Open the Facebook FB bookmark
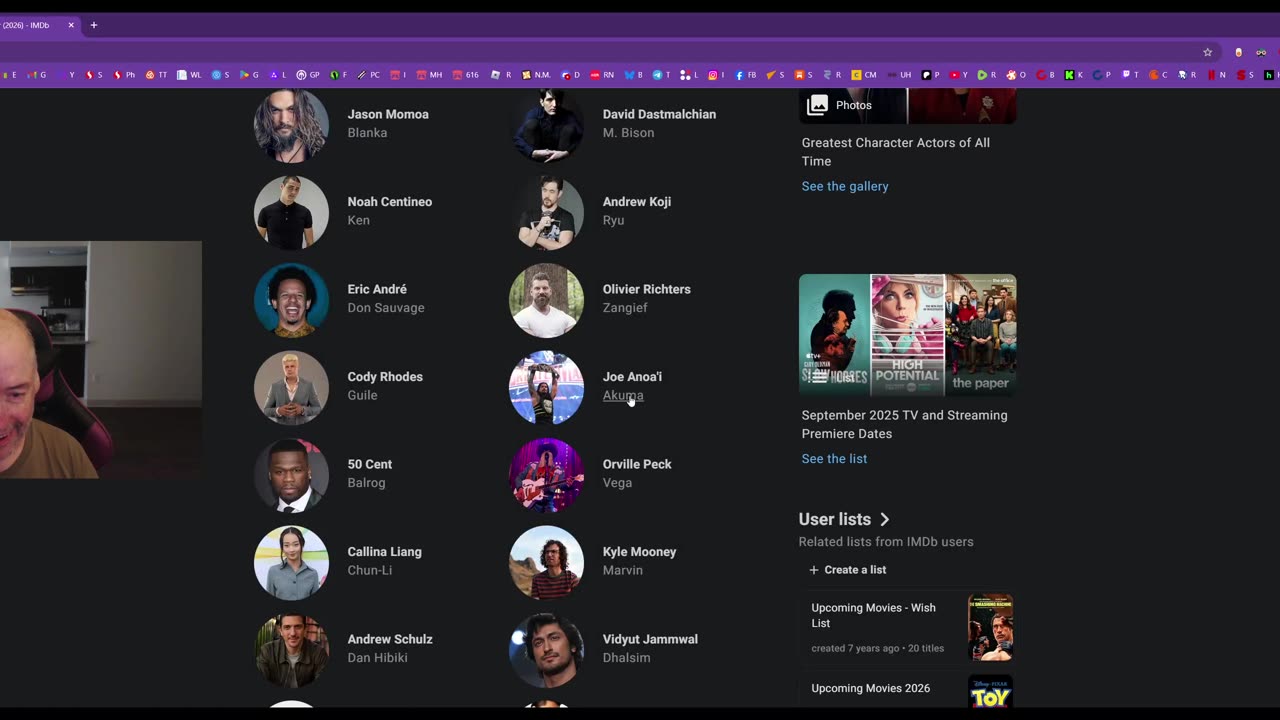The image size is (1280, 720). point(746,75)
